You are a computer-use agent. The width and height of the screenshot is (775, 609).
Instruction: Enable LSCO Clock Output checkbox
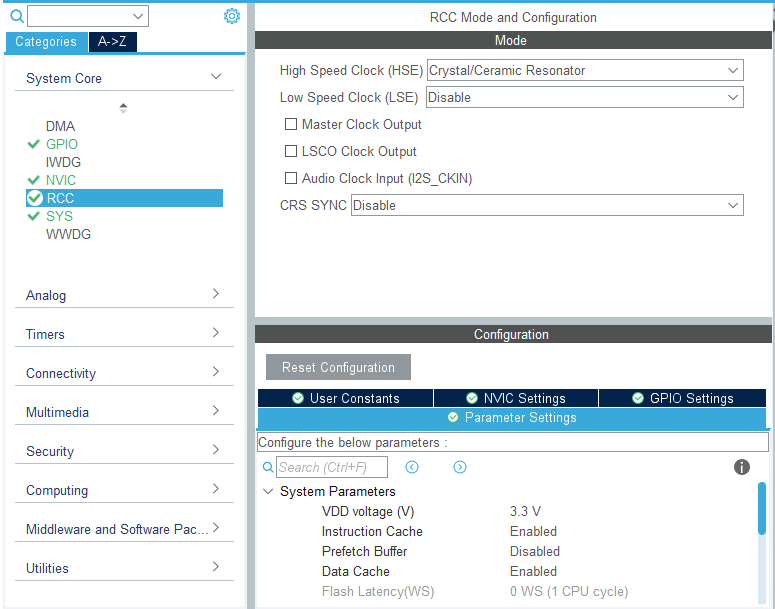coord(291,151)
